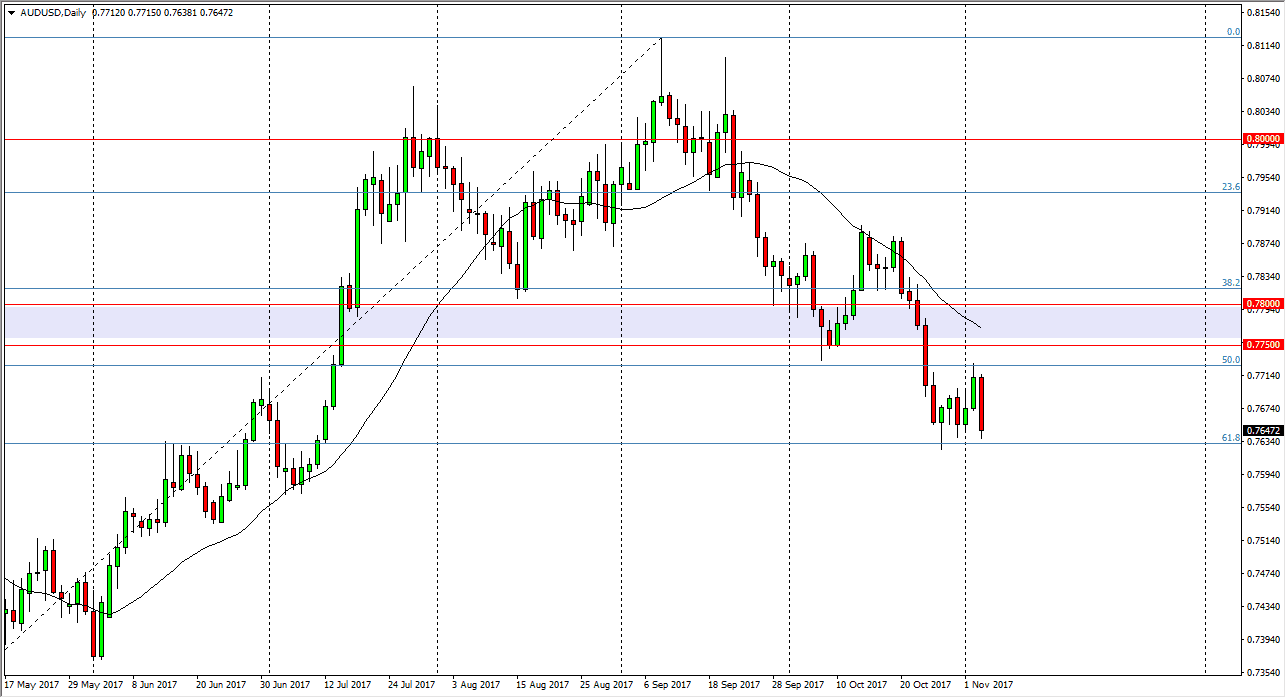Click 0.74740 on the price axis

pyautogui.click(x=1262, y=574)
